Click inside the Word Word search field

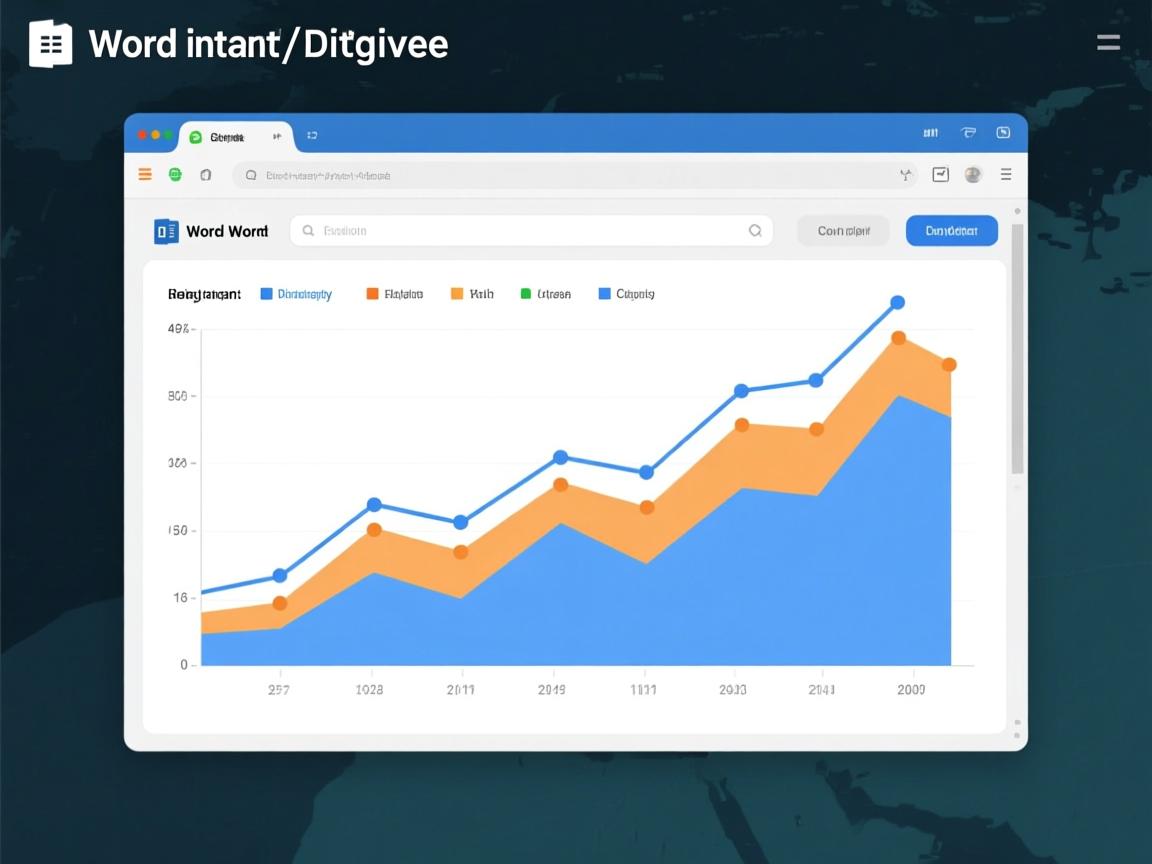click(530, 231)
